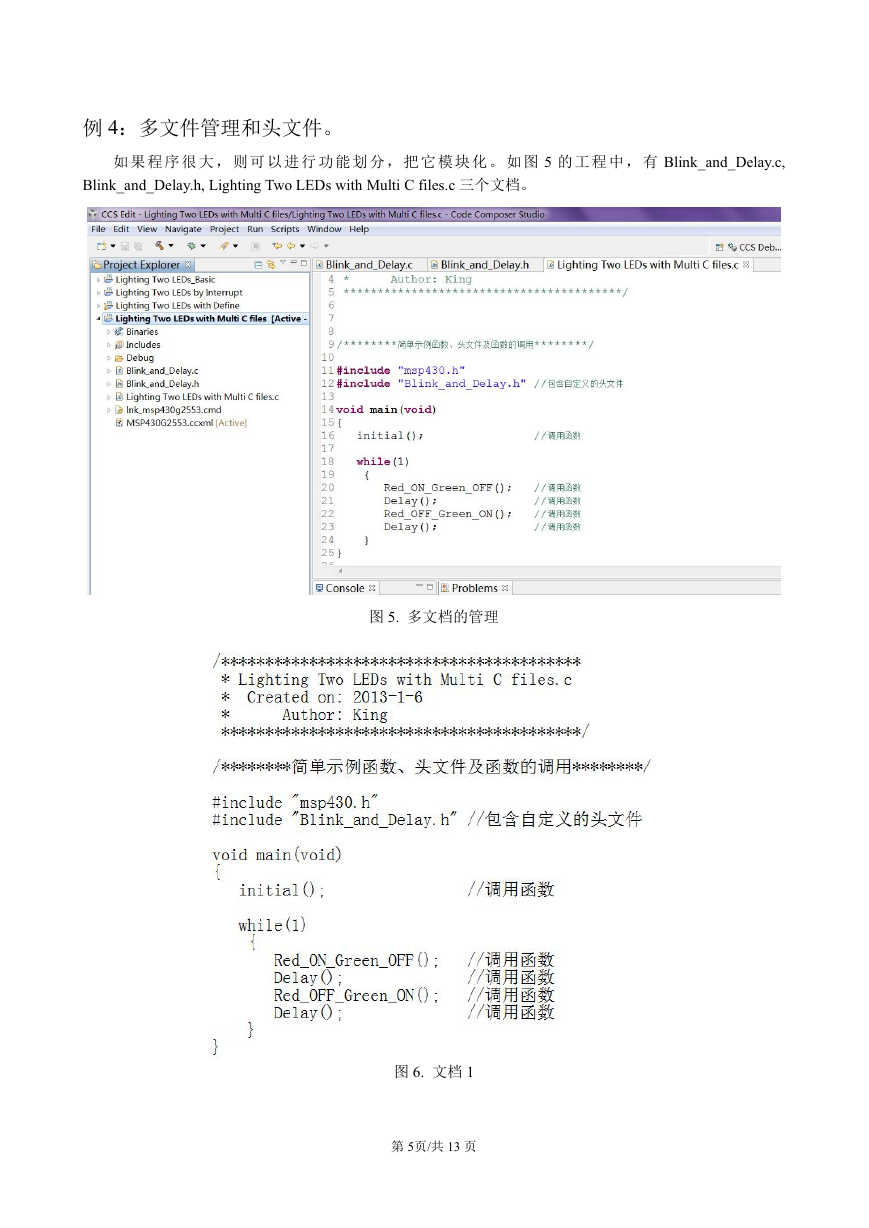
Task: Expand the Binaries node
Action: (109, 332)
